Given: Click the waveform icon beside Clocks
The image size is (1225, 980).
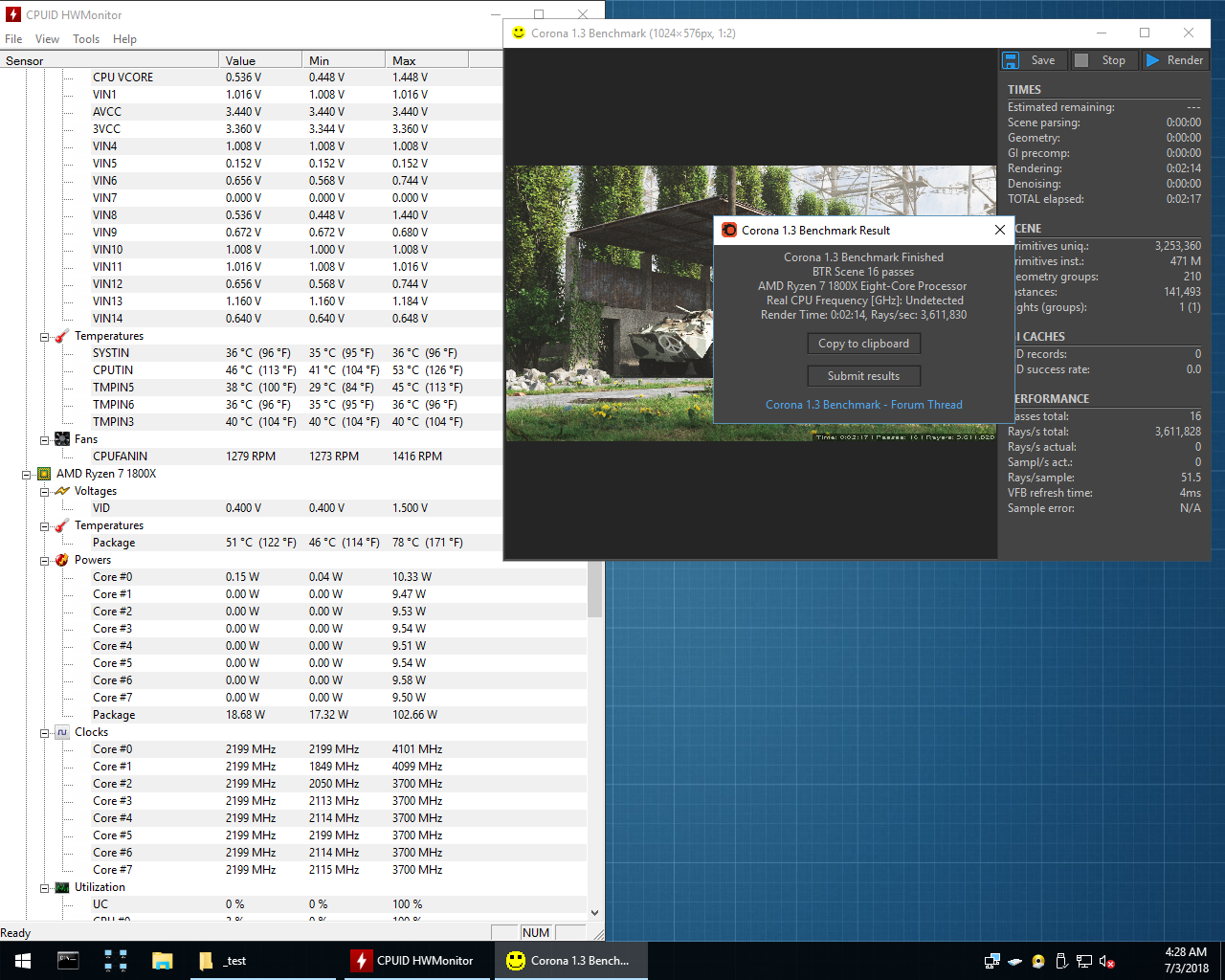Looking at the screenshot, I should 62,732.
